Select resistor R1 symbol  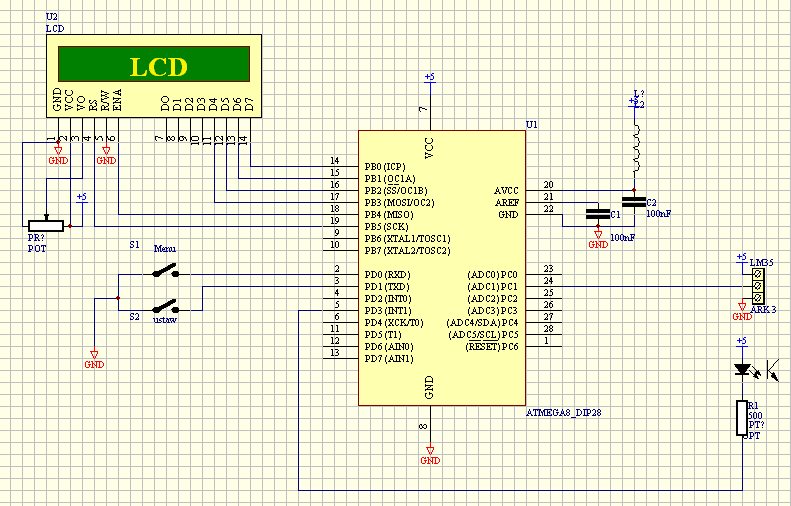point(742,418)
